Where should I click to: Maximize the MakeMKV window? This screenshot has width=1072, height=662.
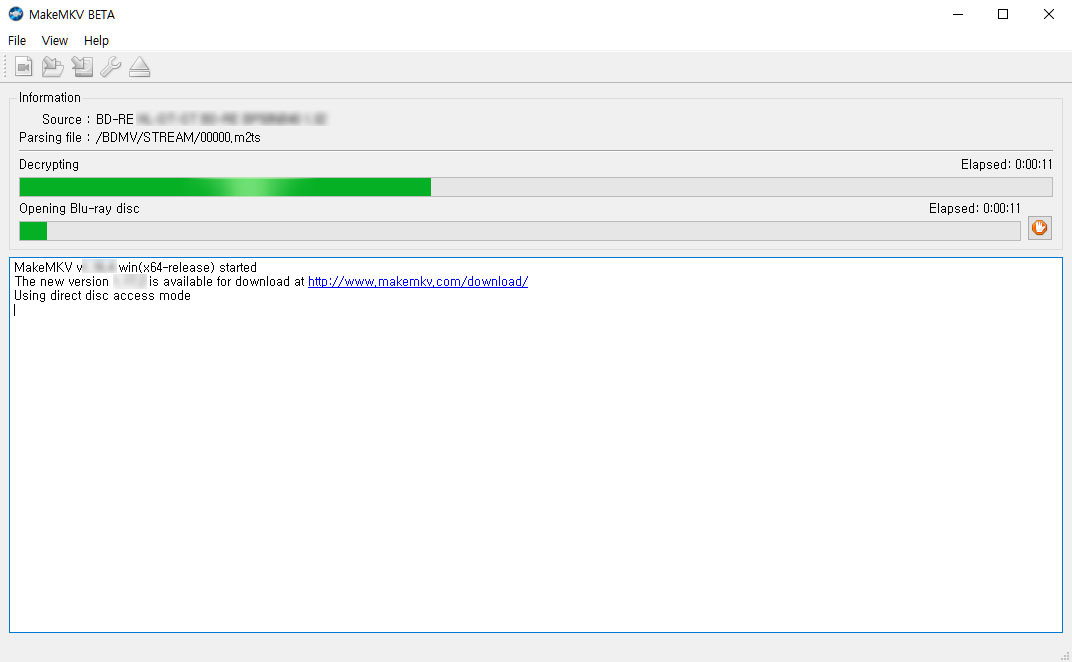tap(1003, 14)
